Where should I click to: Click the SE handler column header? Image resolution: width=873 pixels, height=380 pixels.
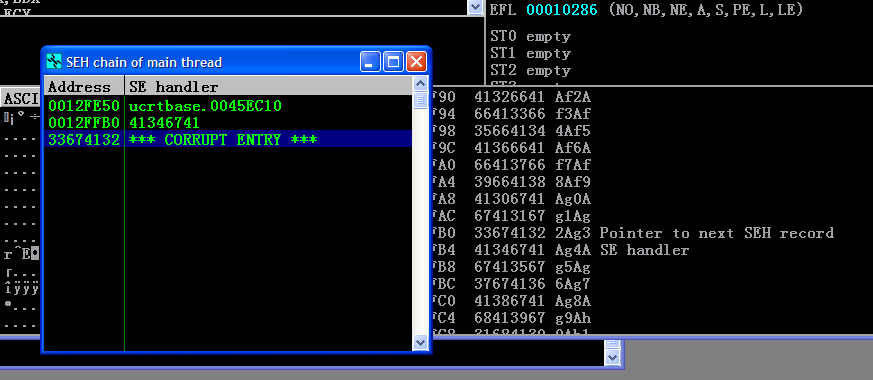(269, 86)
